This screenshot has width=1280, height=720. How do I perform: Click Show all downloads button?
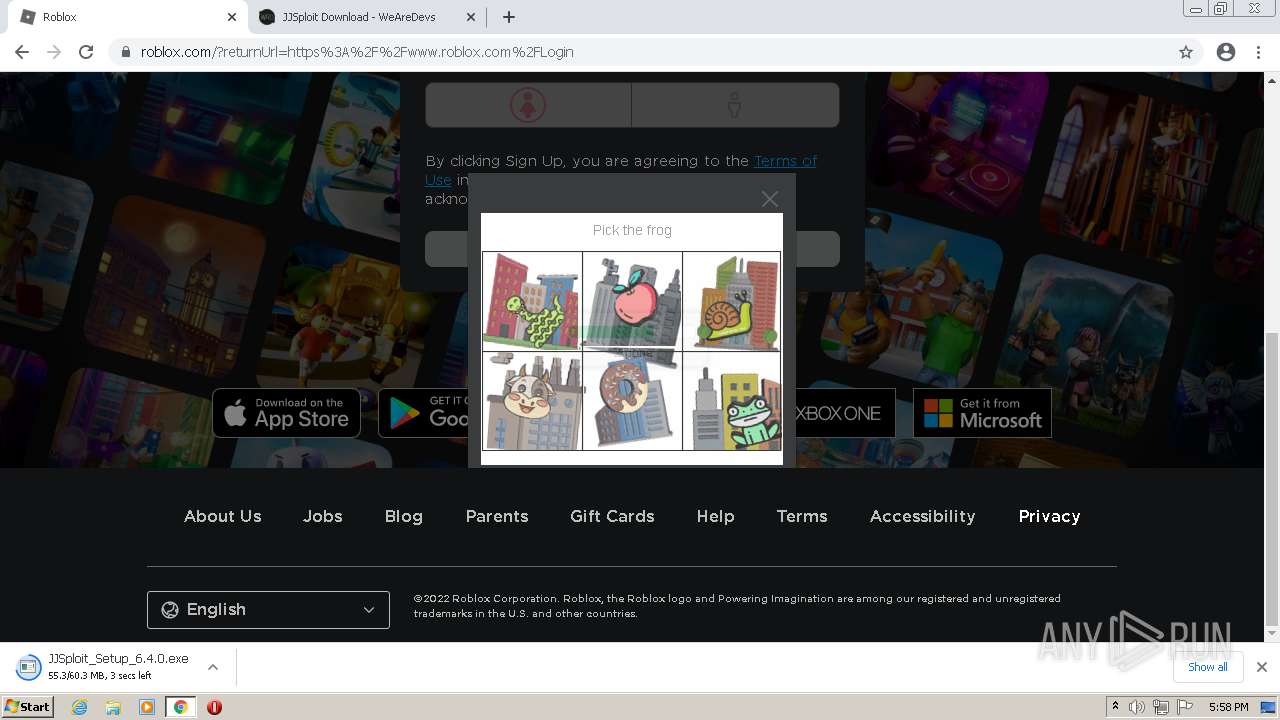1207,667
